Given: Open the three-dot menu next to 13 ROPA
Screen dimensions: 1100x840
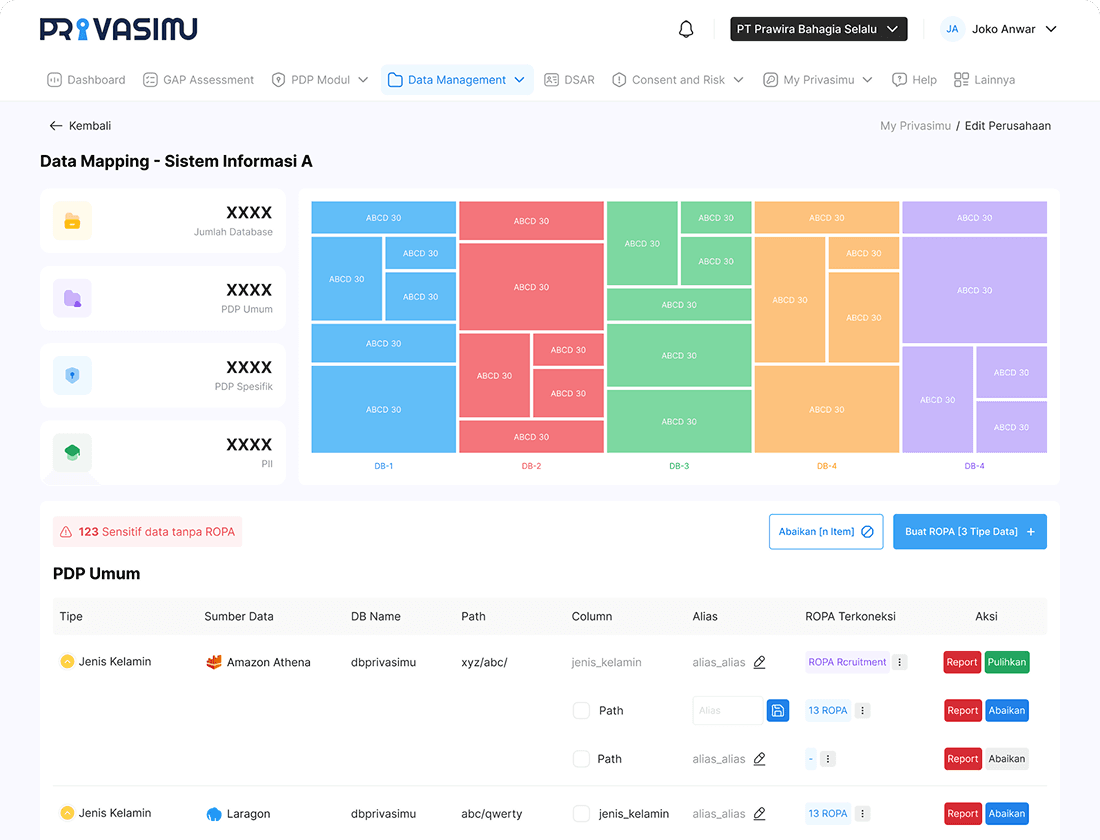Looking at the screenshot, I should pyautogui.click(x=862, y=710).
